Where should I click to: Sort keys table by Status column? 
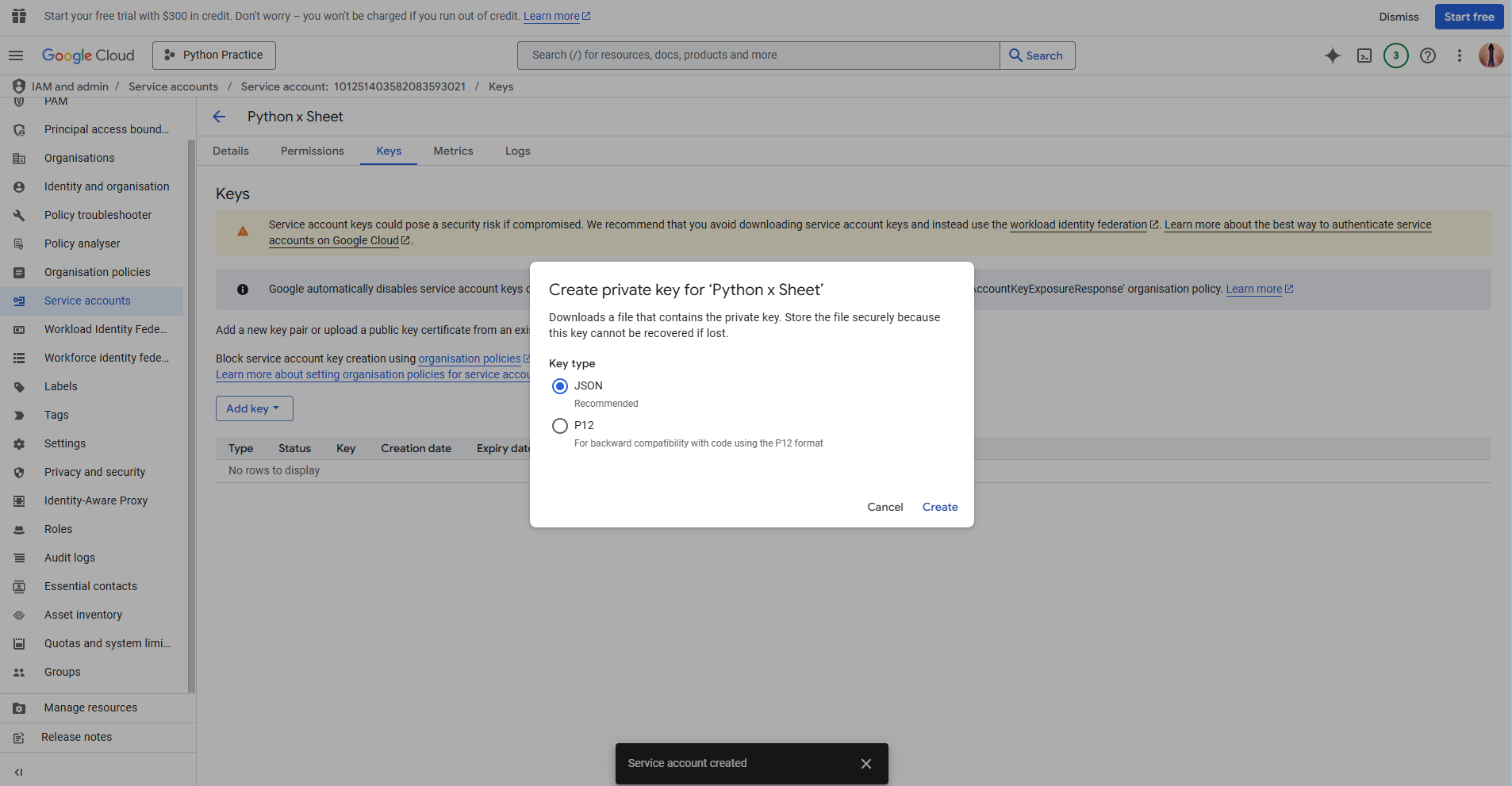click(294, 448)
